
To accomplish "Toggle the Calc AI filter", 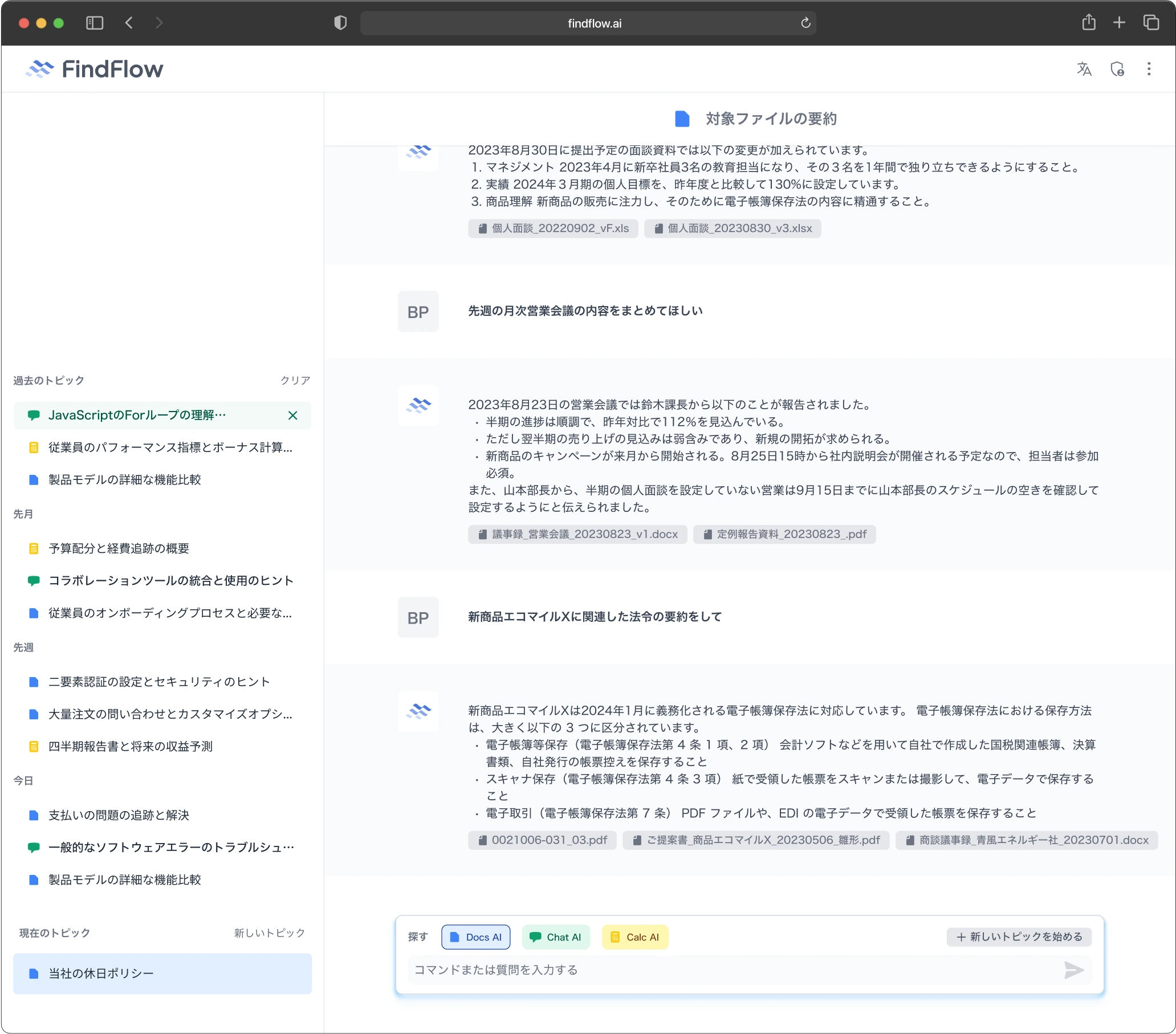I will pos(634,936).
